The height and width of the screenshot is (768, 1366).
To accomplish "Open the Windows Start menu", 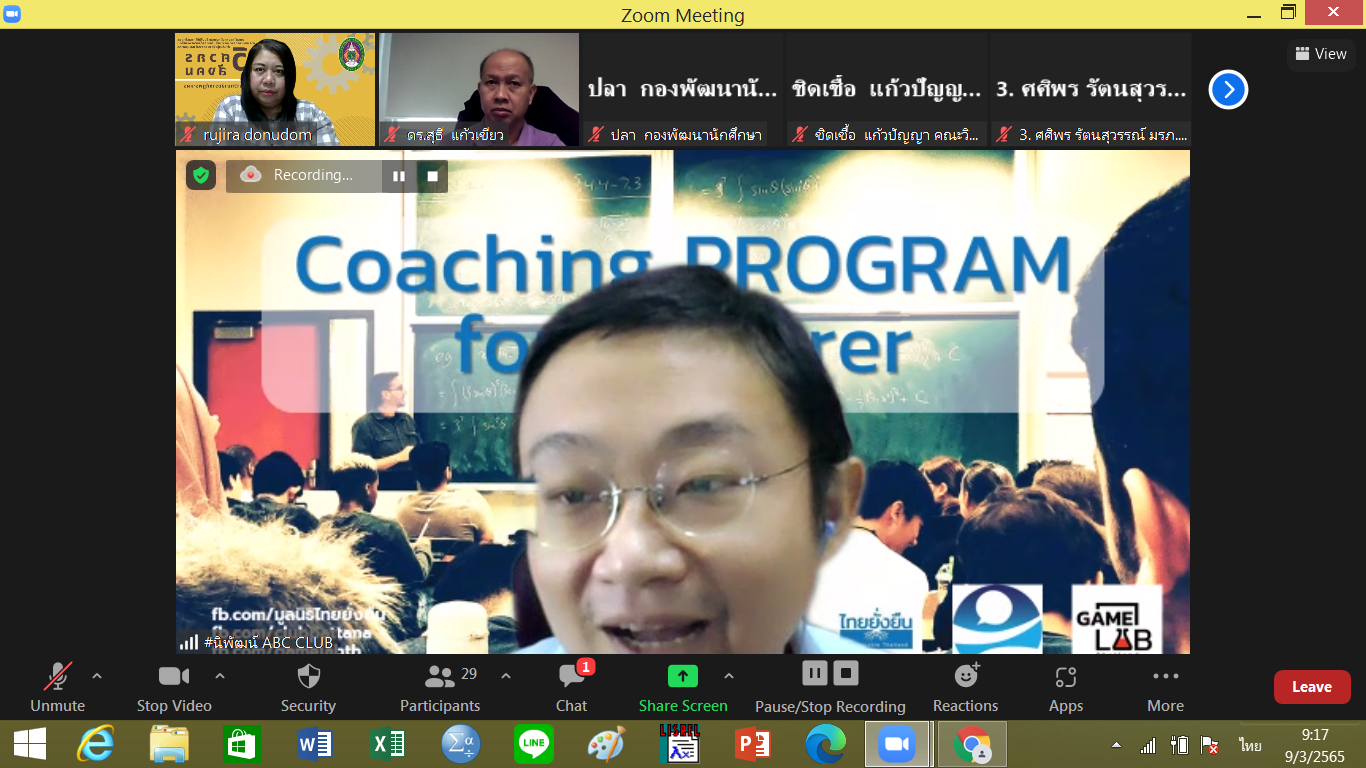I will [29, 744].
